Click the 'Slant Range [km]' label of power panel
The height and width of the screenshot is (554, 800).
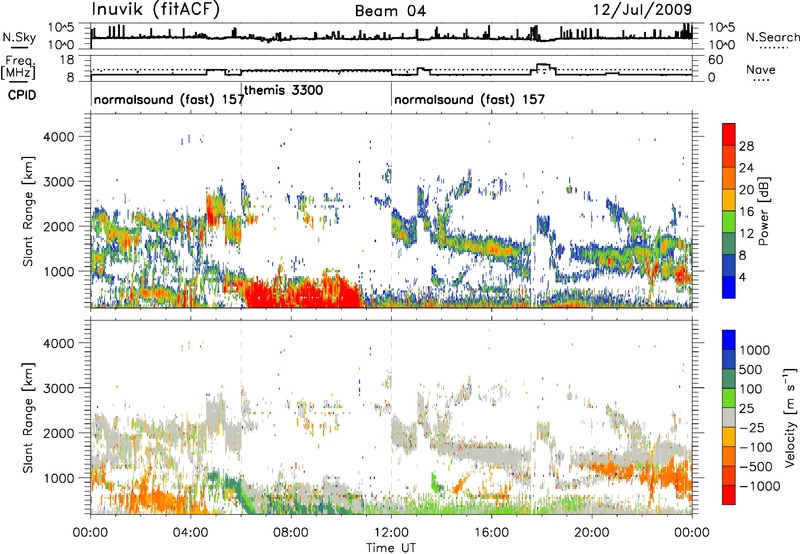pyautogui.click(x=28, y=211)
